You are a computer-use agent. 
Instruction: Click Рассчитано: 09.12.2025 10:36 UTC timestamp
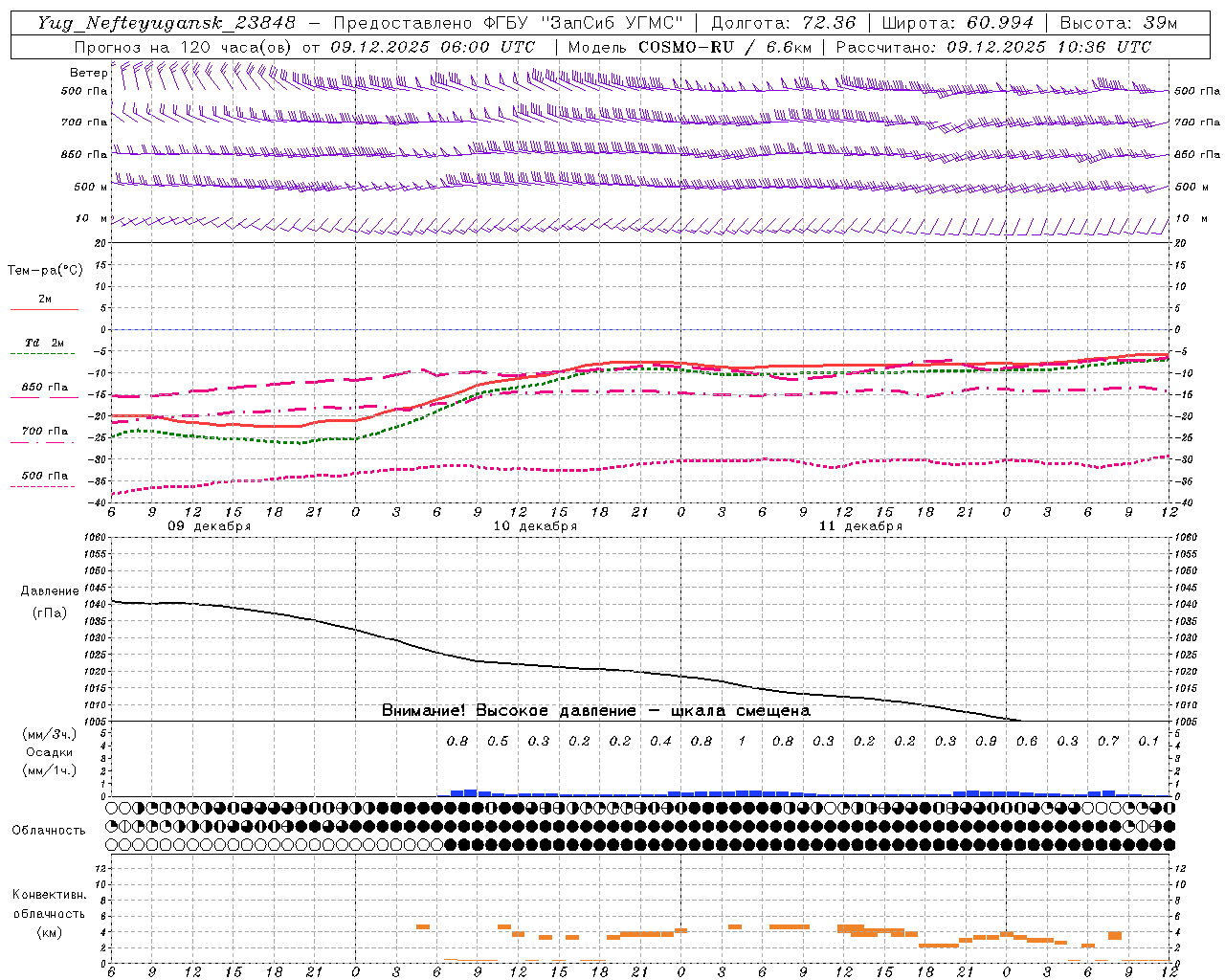[992, 47]
